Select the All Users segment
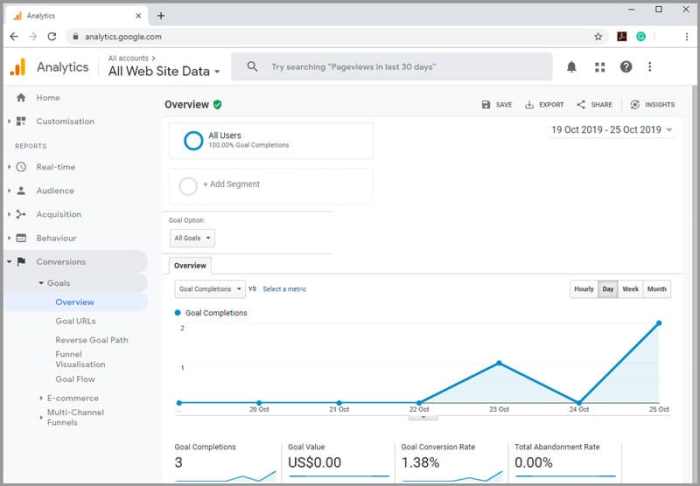 pos(271,140)
